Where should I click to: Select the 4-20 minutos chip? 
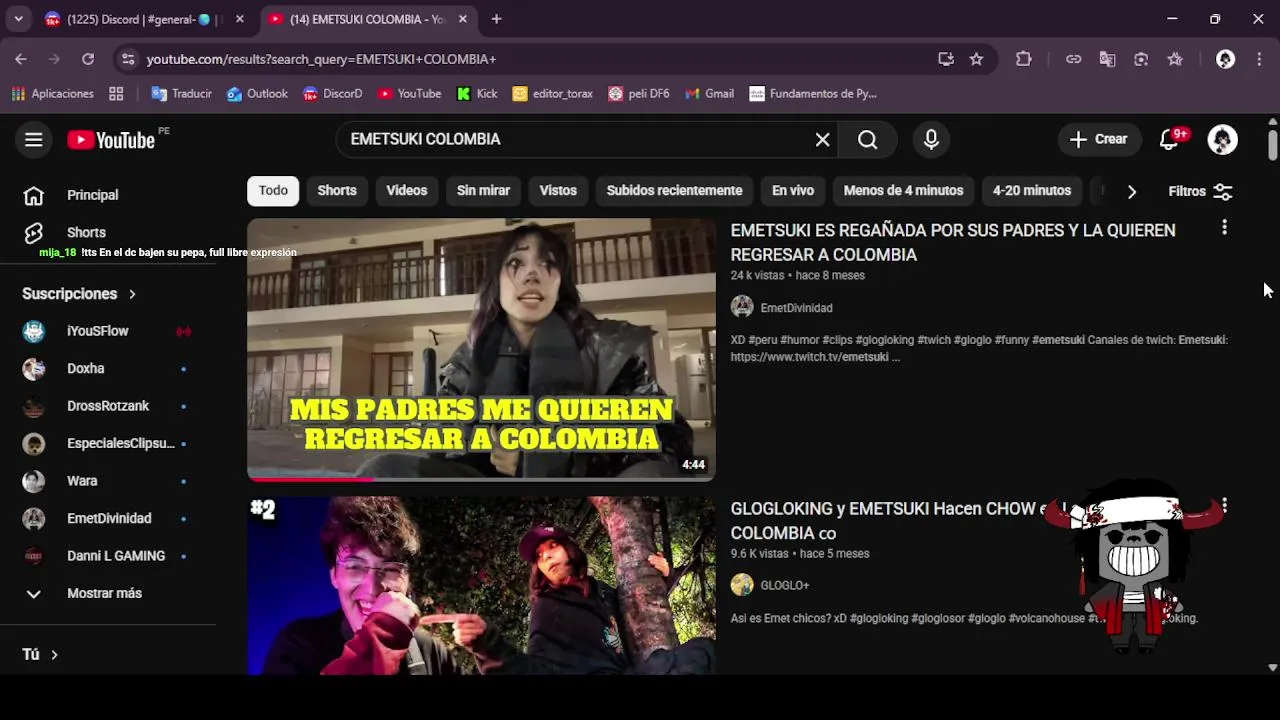1032,191
